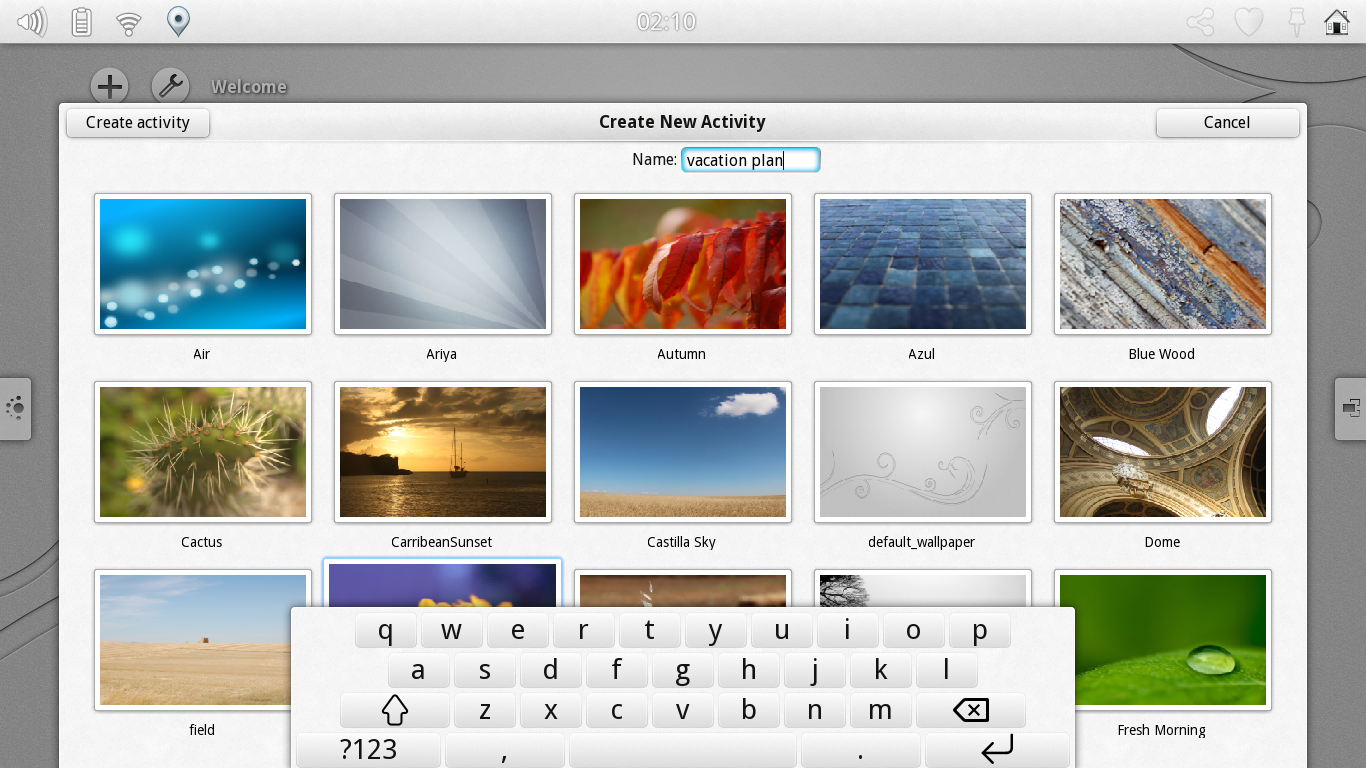Click the volume speaker icon
This screenshot has height=768, width=1366.
32,22
